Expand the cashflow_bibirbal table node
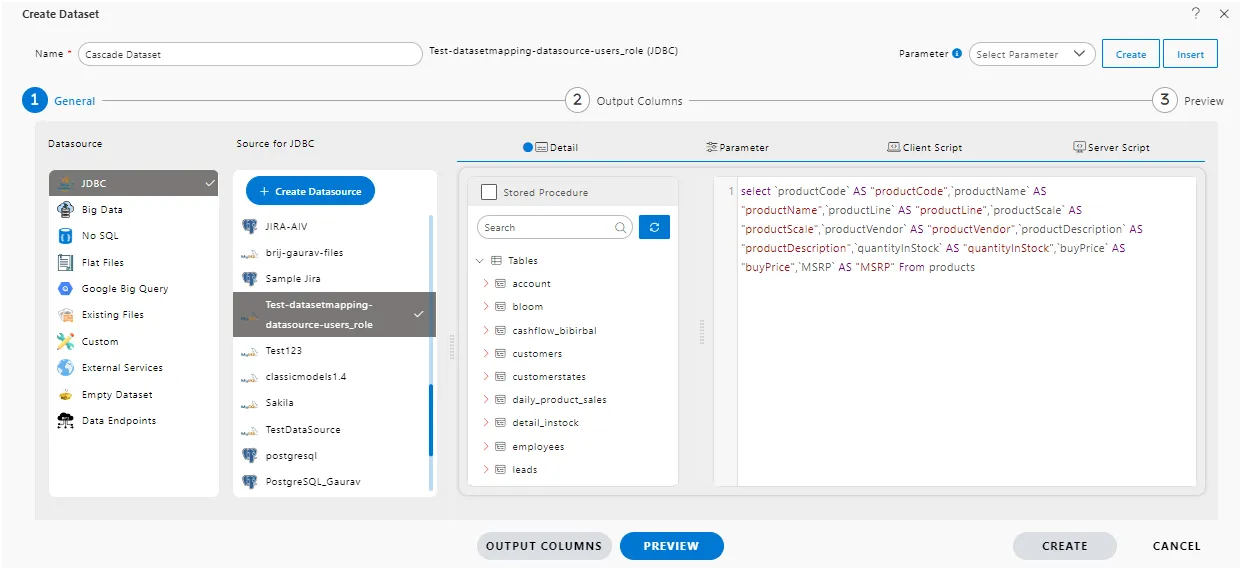 pyautogui.click(x=487, y=330)
